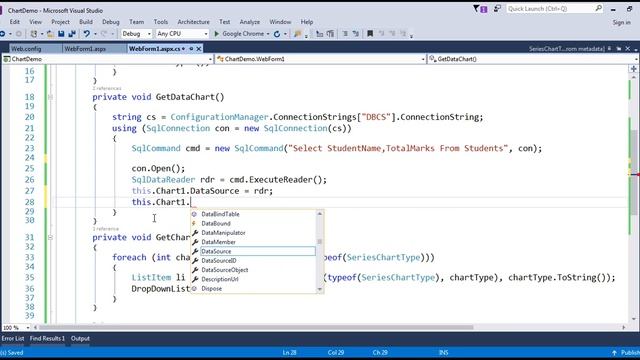This screenshot has width=640, height=360.
Task: Save the current file with the floppy icon
Action: click(x=61, y=34)
